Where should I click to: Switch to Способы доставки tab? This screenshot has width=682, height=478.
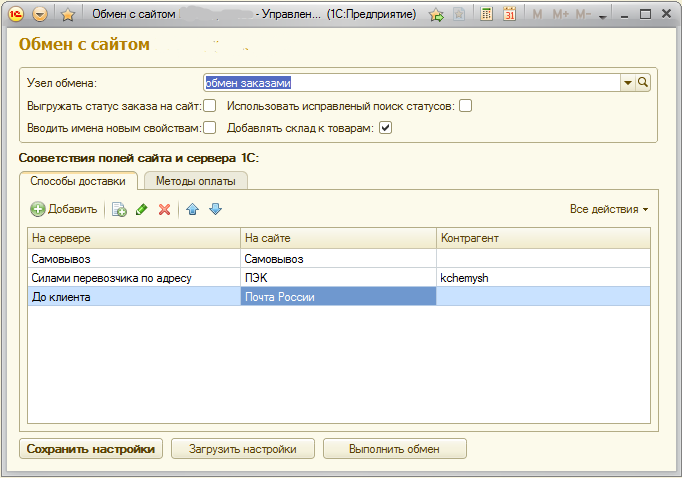(78, 181)
